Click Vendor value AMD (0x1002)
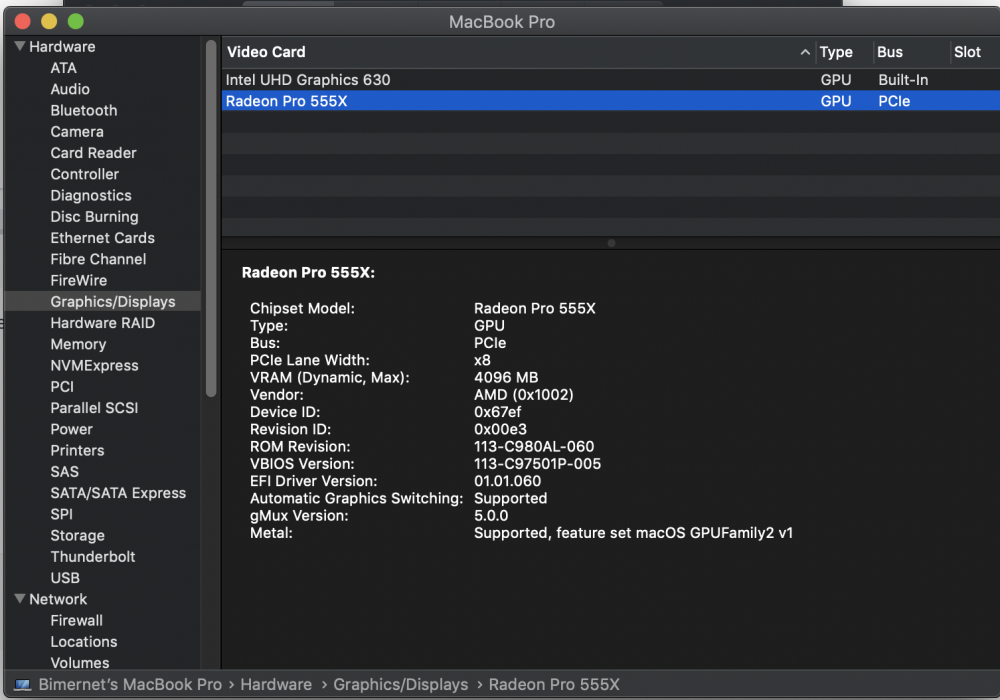The width and height of the screenshot is (1000, 700). [x=524, y=395]
